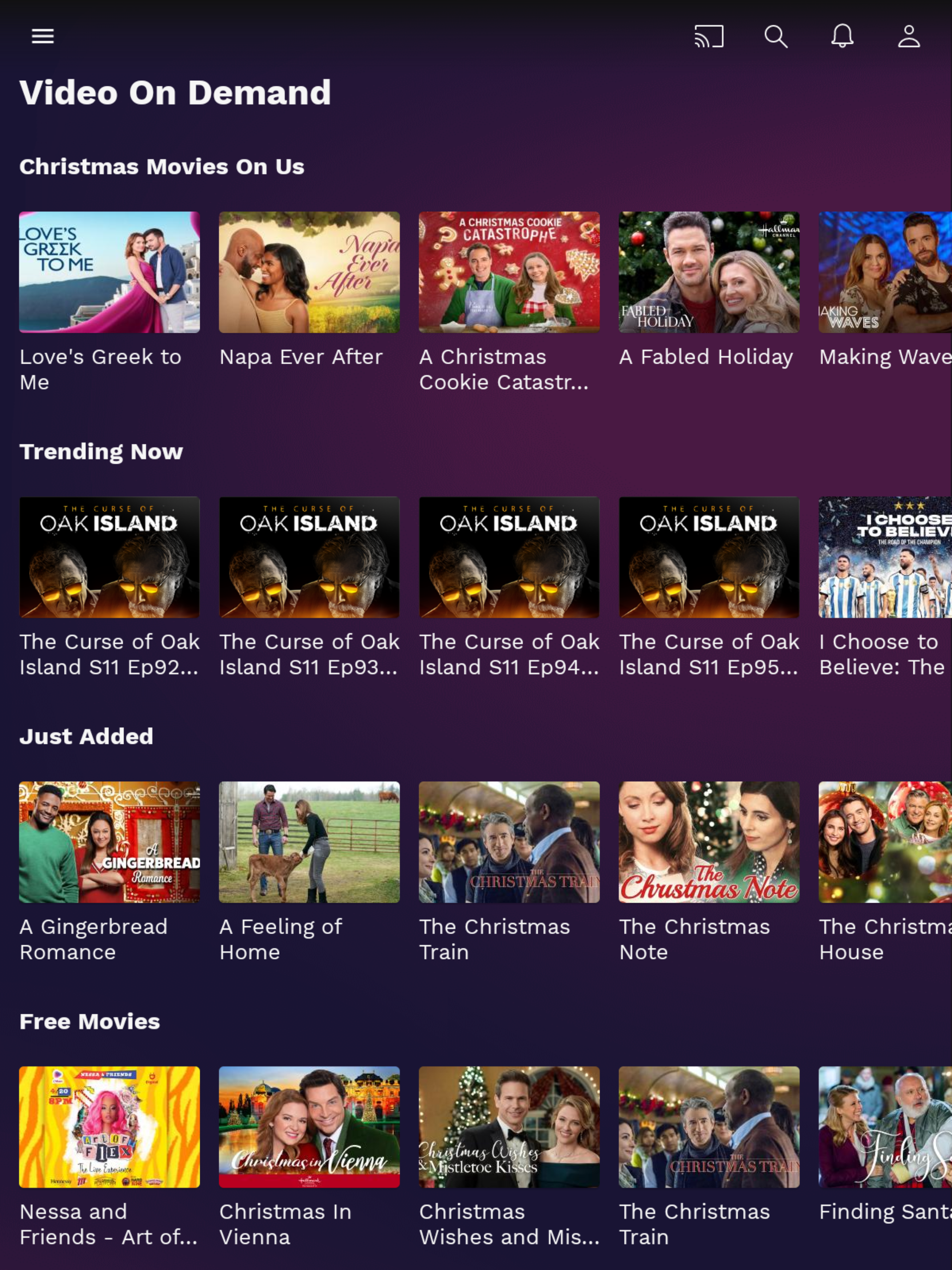
Task: Click the Nessa and Friends - Art of... title
Action: coord(108,1224)
